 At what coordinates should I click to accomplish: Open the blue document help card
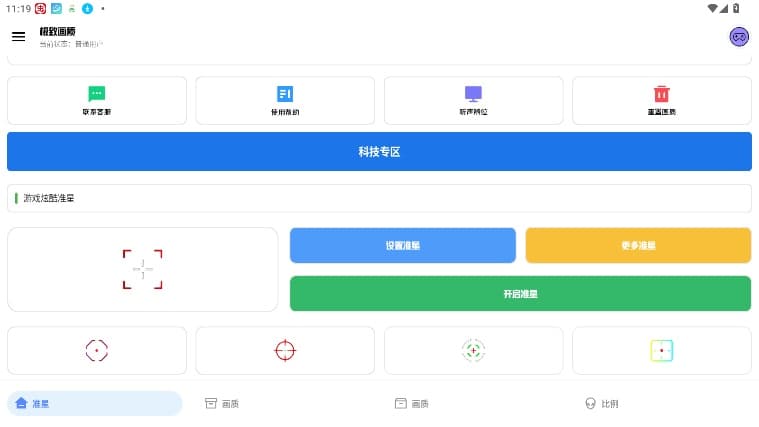(285, 101)
